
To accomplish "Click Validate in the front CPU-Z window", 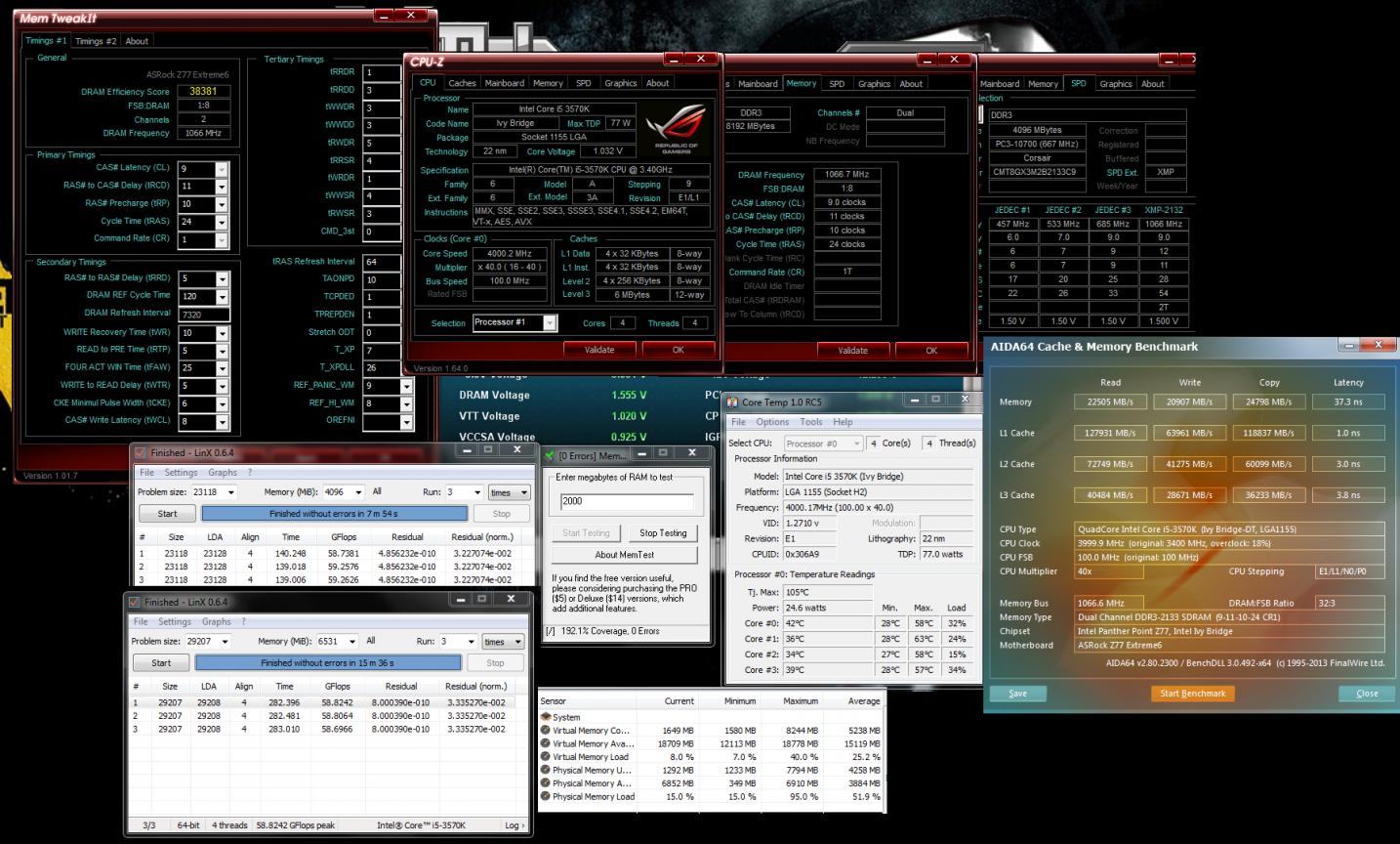I will coord(599,350).
